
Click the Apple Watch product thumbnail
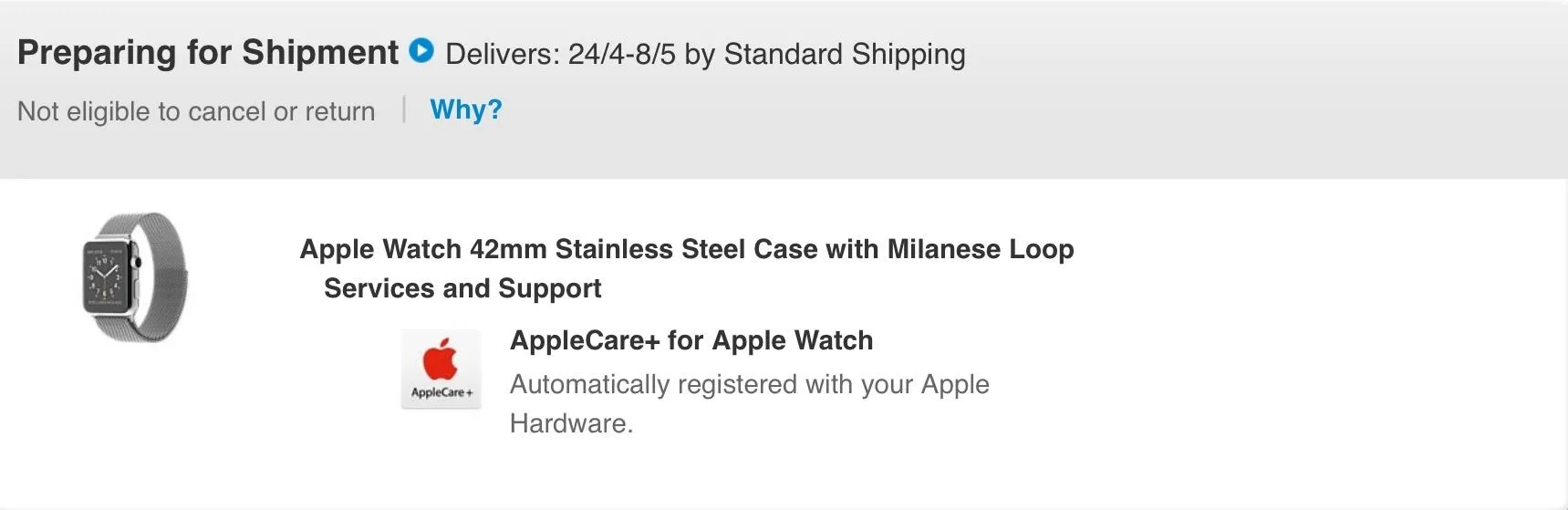[135, 277]
